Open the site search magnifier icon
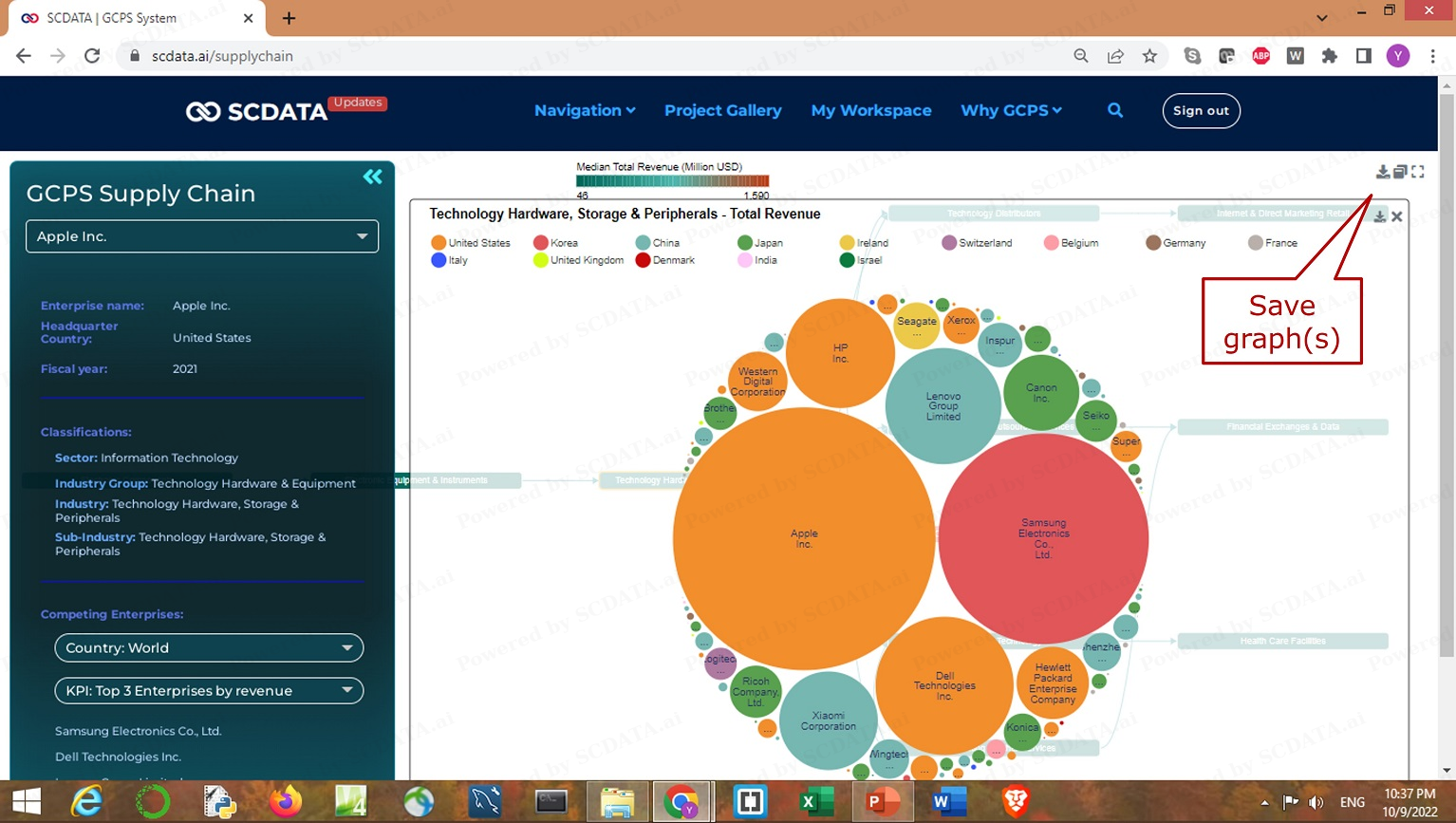This screenshot has width=1456, height=823. tap(1115, 110)
